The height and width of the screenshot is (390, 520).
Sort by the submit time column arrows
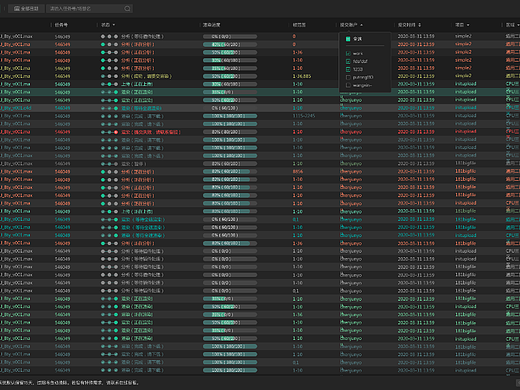coord(420,25)
